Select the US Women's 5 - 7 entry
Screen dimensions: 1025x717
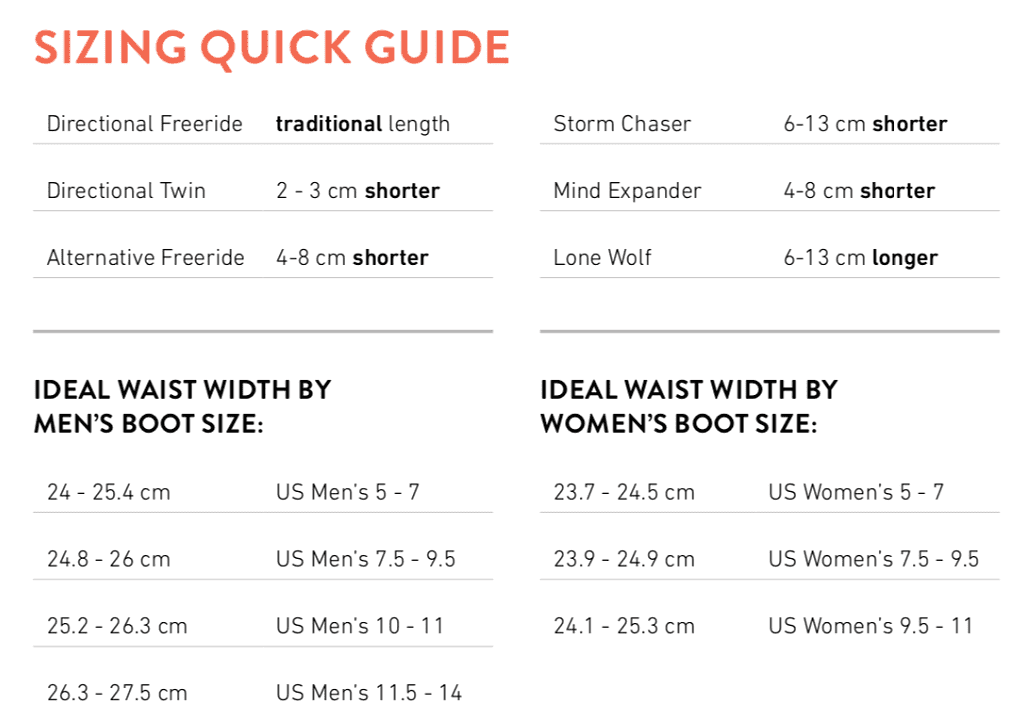[856, 492]
